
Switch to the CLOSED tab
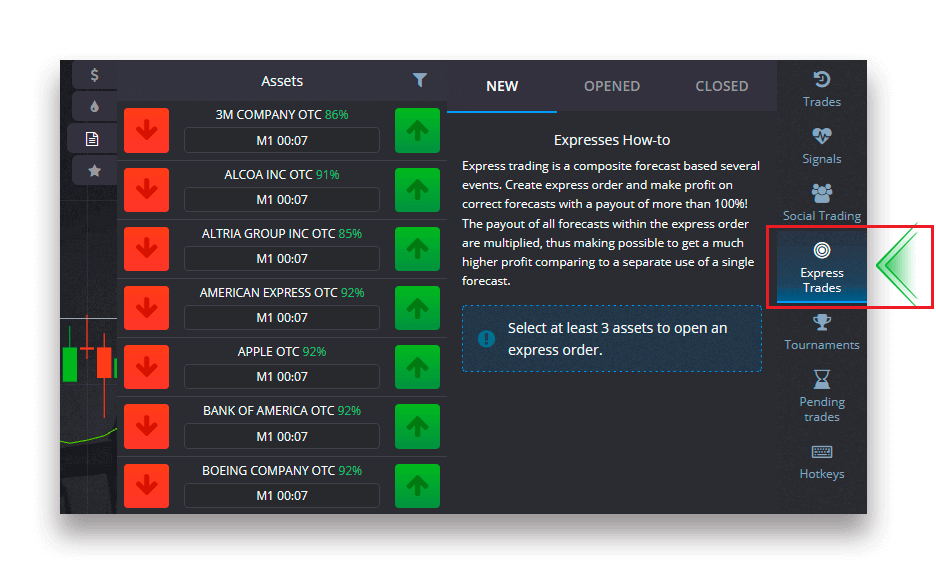point(721,86)
